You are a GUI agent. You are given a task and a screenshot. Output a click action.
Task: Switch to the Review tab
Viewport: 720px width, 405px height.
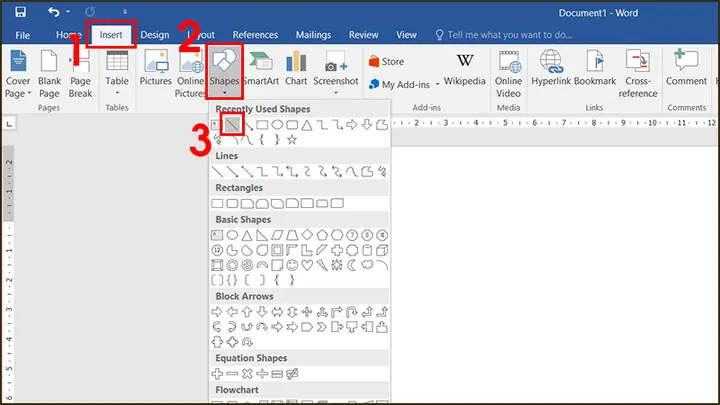tap(363, 35)
